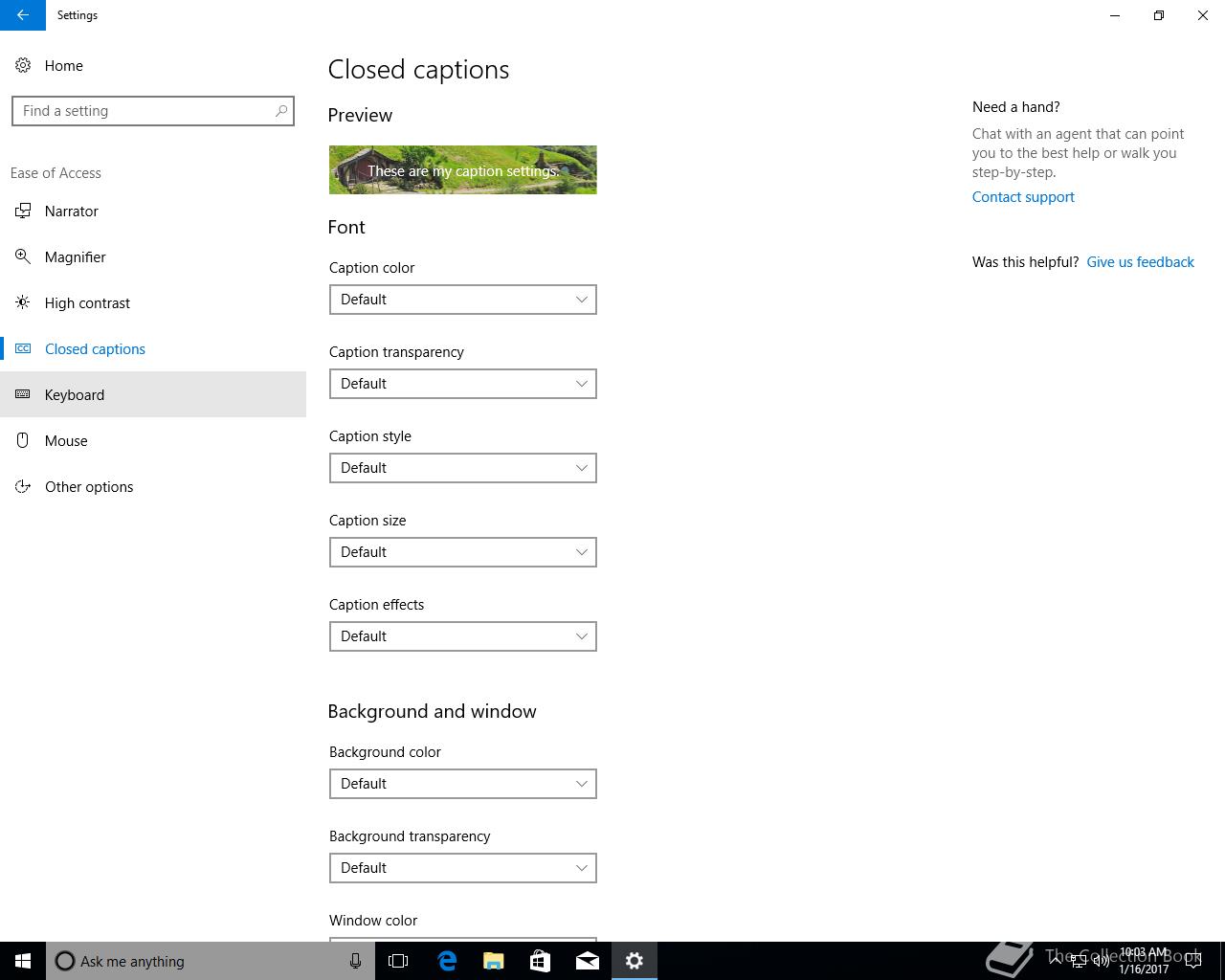This screenshot has width=1225, height=980.
Task: Open the Mail app from taskbar
Action: pyautogui.click(x=588, y=961)
